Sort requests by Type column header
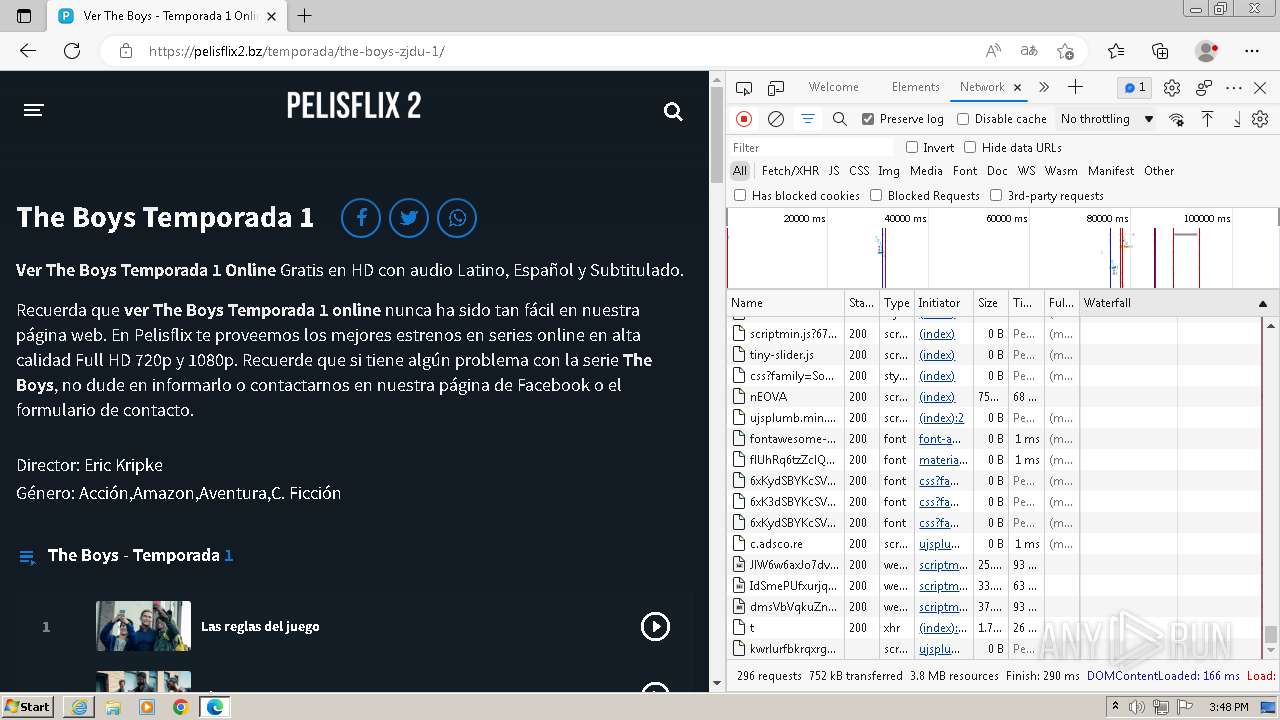This screenshot has width=1280, height=720. (897, 303)
